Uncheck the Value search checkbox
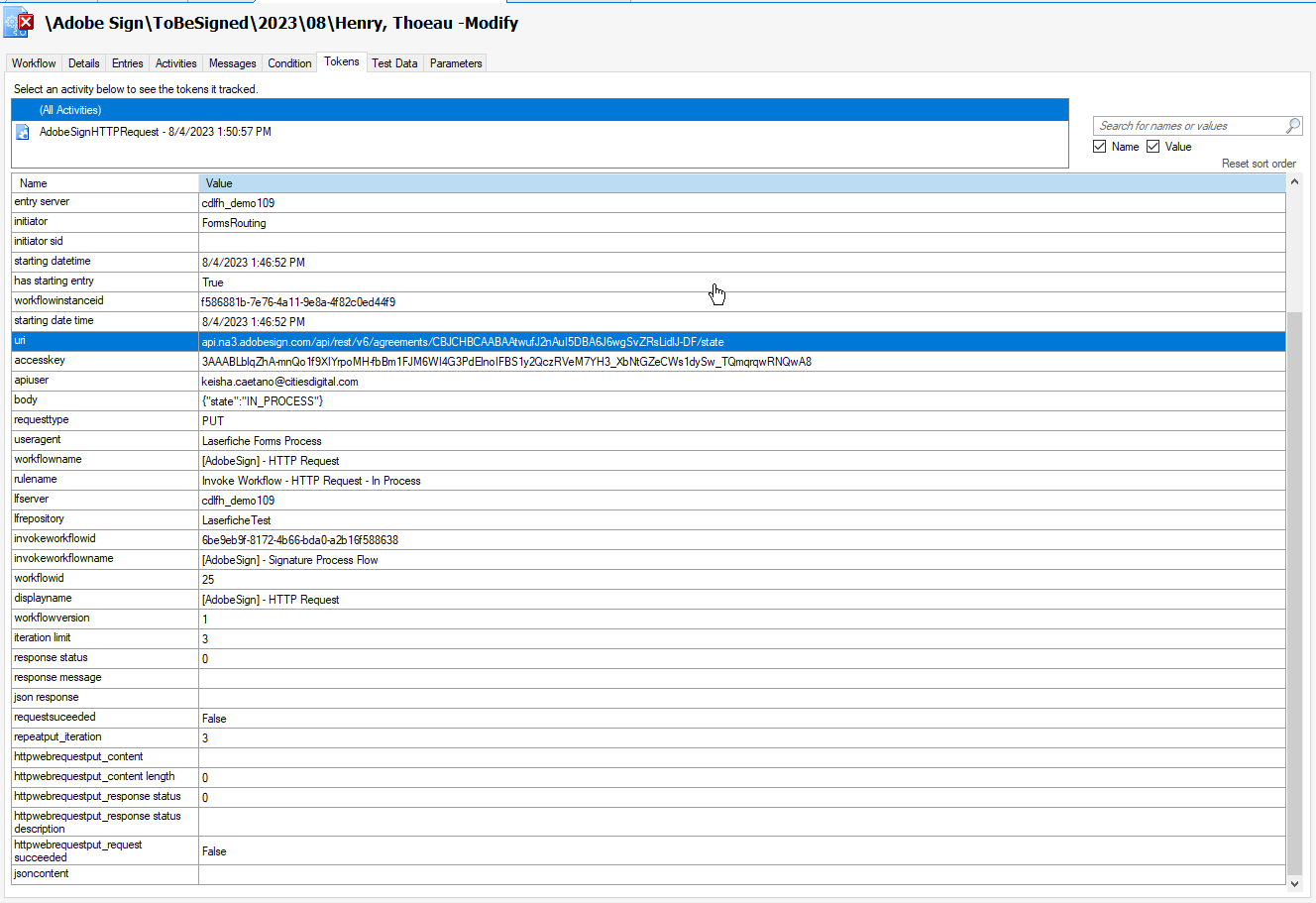 1153,147
